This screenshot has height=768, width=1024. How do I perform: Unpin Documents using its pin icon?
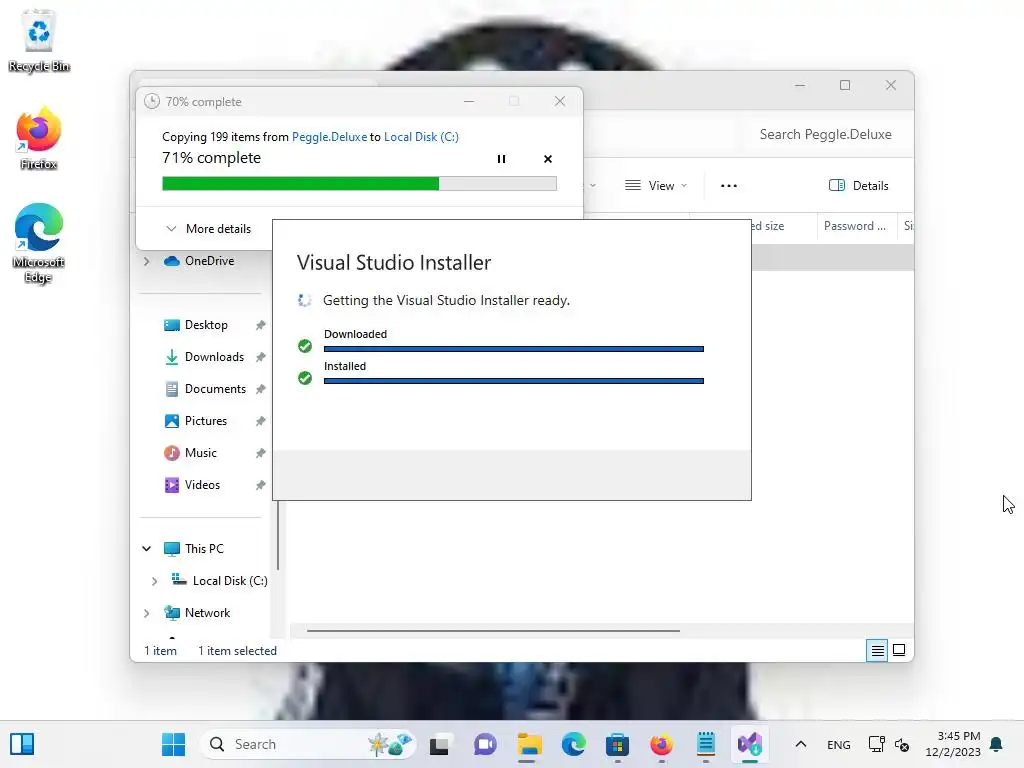(x=261, y=389)
